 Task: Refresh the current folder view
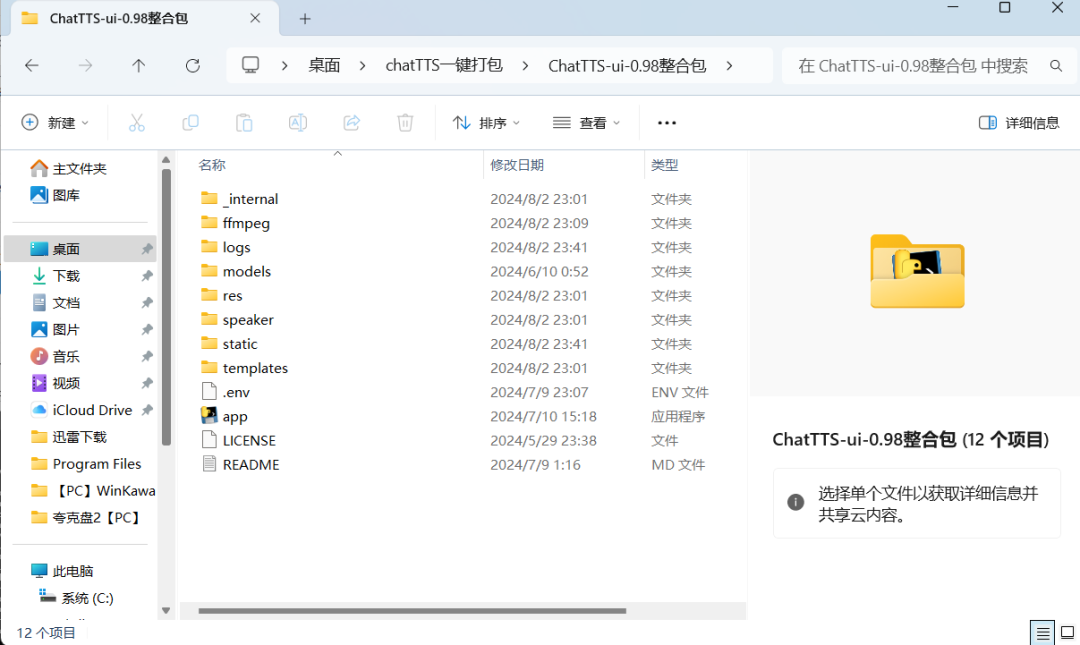point(193,65)
